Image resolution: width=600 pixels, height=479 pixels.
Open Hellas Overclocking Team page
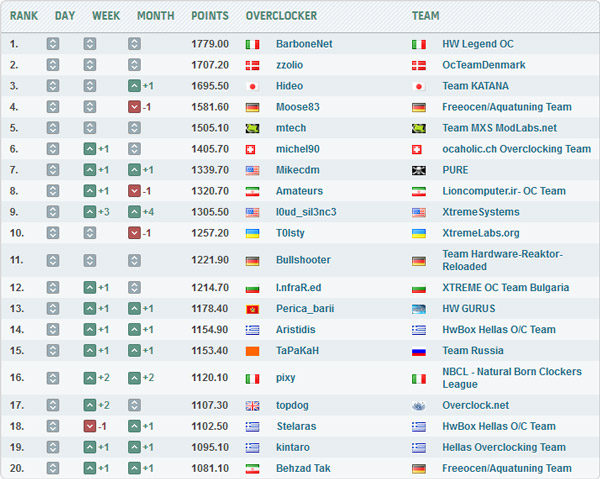point(504,447)
